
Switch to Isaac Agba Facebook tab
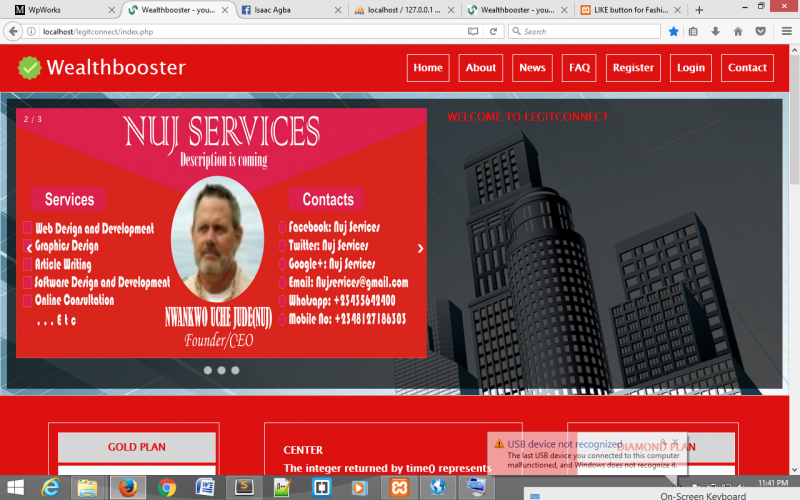tap(291, 10)
